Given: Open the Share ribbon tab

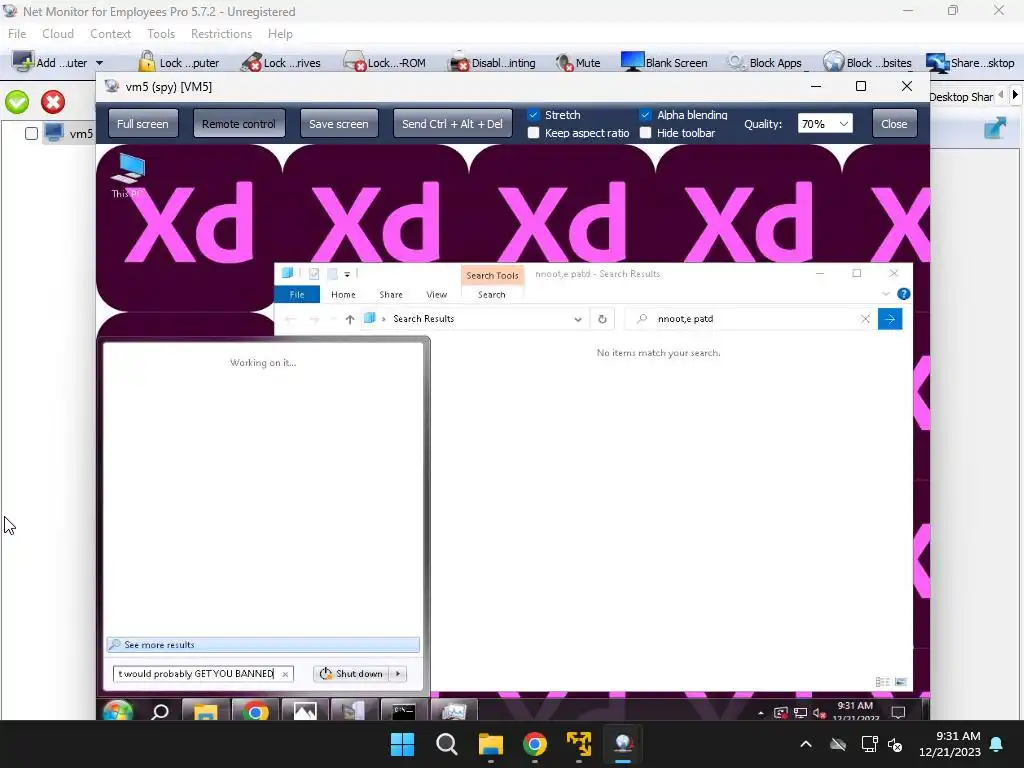Looking at the screenshot, I should 391,295.
